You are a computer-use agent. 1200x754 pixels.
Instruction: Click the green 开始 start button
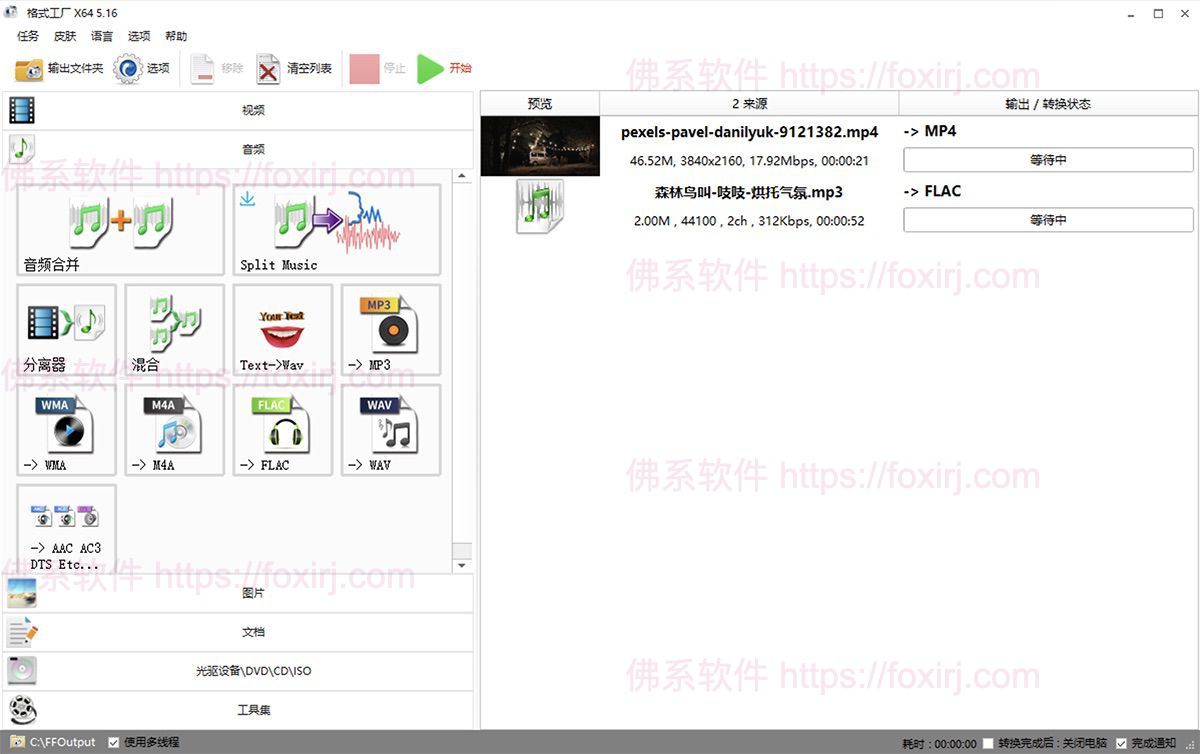444,68
